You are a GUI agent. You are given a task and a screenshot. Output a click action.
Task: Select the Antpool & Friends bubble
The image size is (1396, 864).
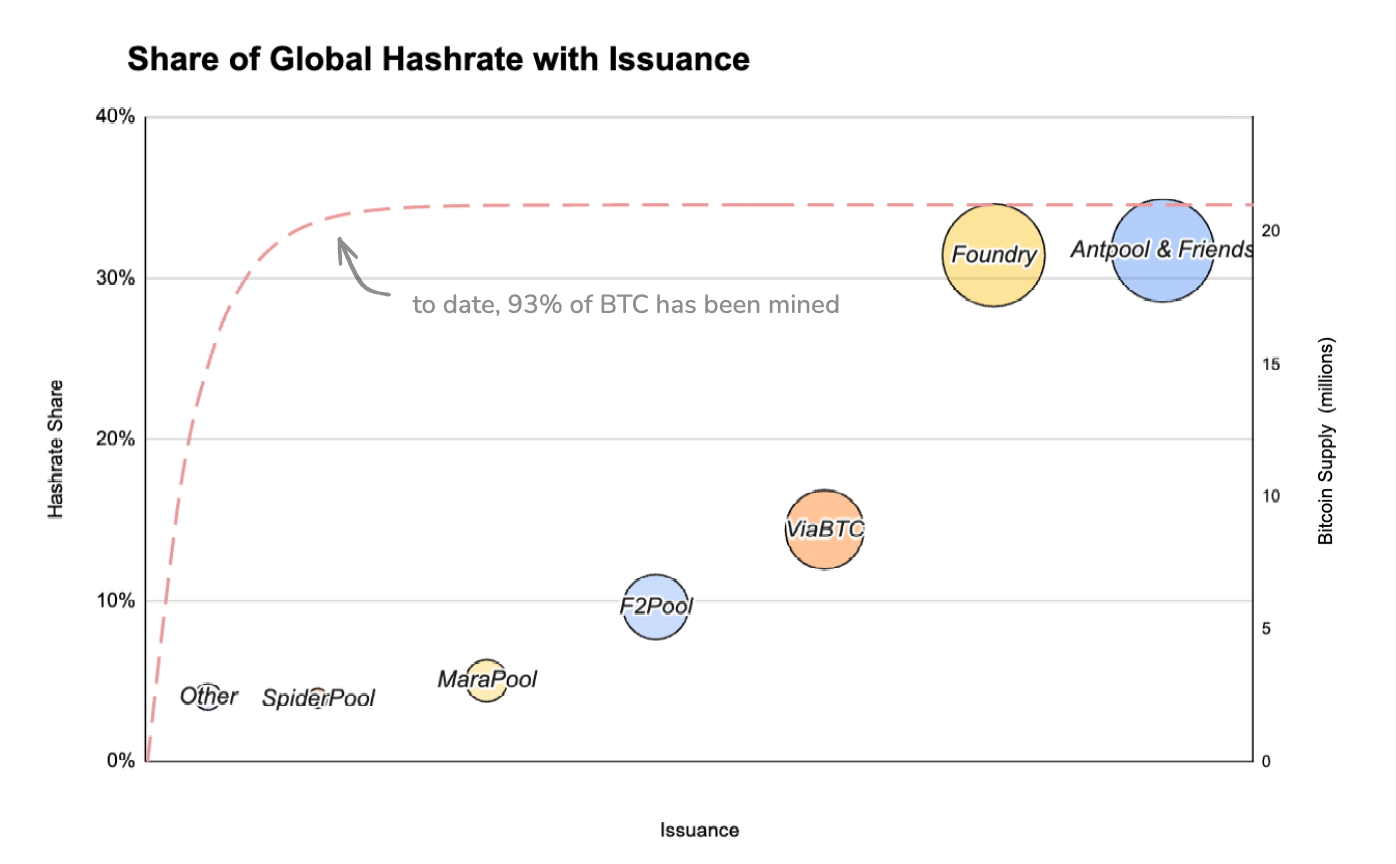[x=1160, y=250]
